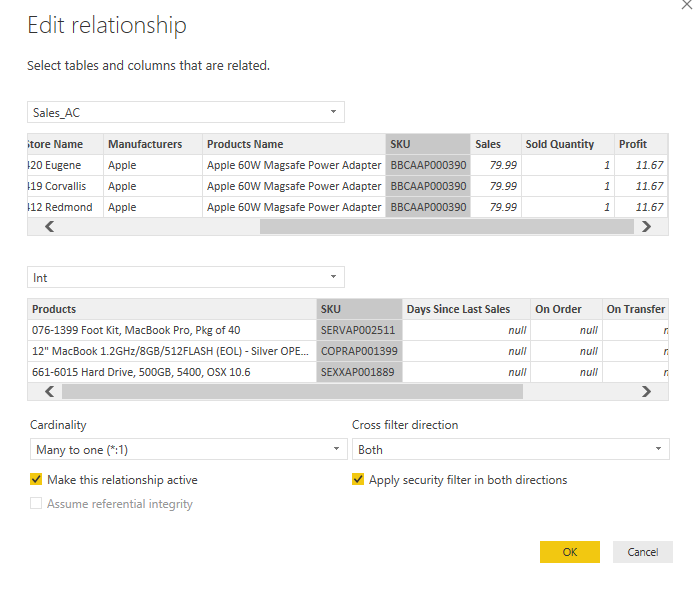Click the null On Order value for SERVAP002511

click(x=566, y=330)
